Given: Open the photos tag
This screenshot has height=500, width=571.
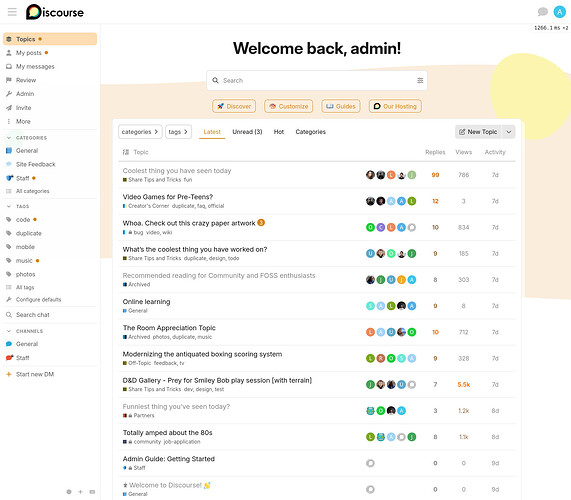Looking at the screenshot, I should [x=50, y=274].
